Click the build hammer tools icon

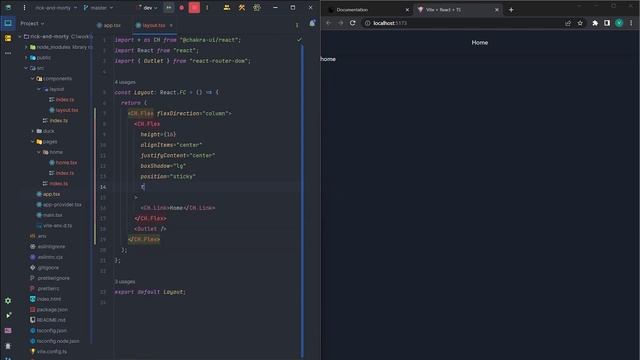pos(242,7)
